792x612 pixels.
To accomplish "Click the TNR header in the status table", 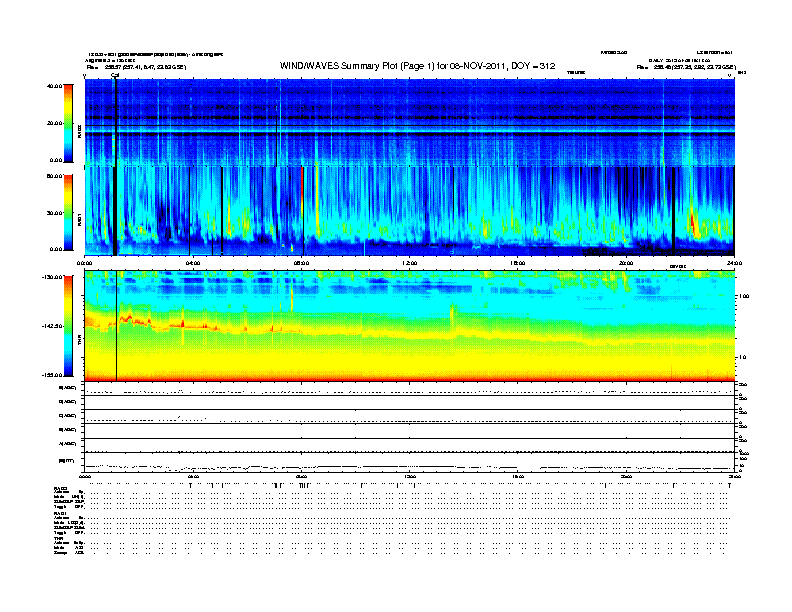I will [x=58, y=539].
